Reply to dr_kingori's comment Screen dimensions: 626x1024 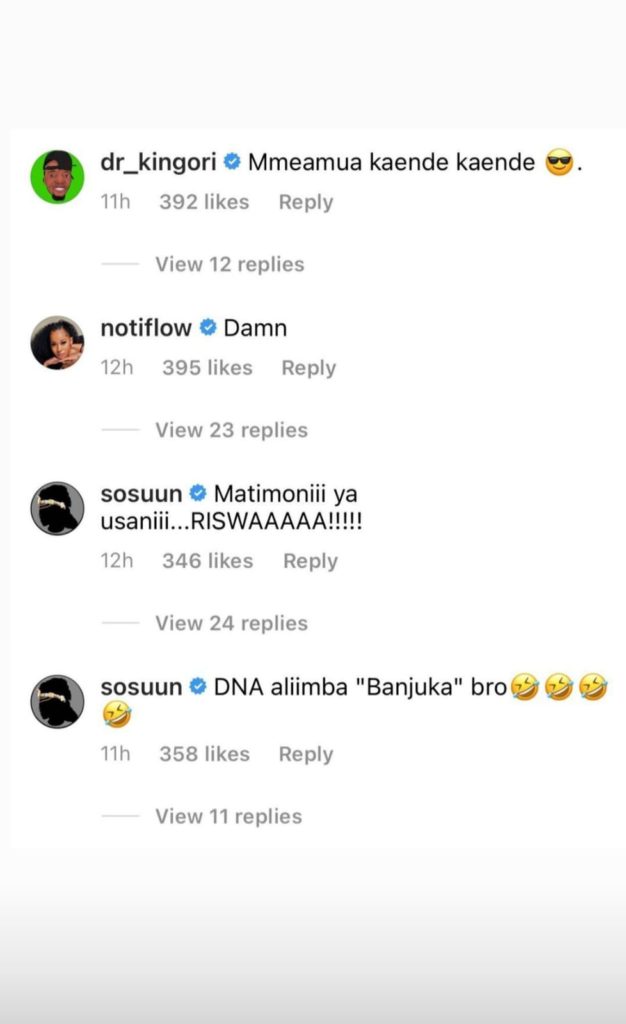click(x=305, y=202)
